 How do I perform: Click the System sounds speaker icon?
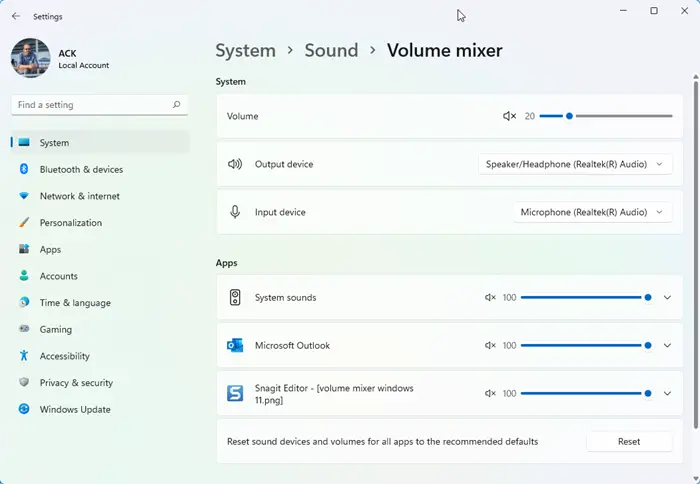coord(235,298)
